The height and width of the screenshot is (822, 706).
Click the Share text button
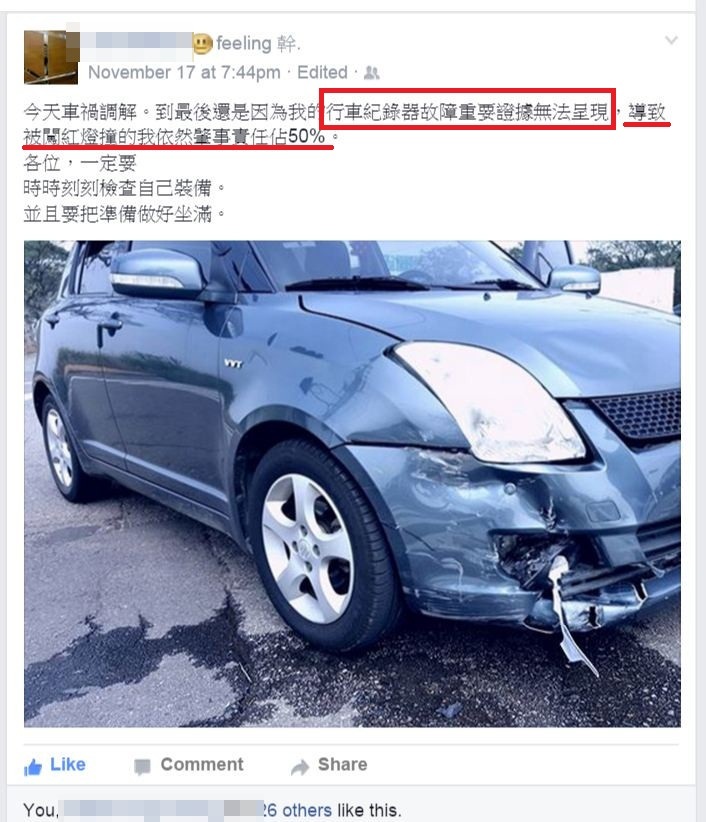click(342, 764)
